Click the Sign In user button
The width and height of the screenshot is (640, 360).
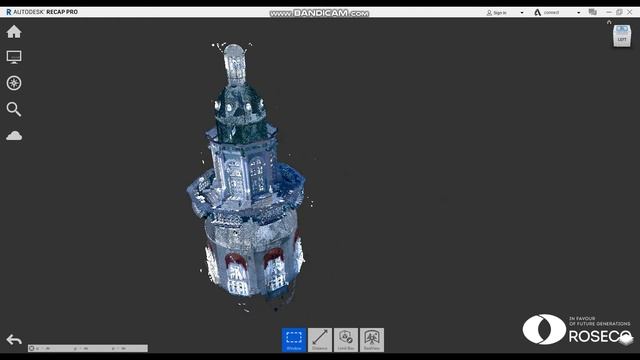pyautogui.click(x=496, y=13)
